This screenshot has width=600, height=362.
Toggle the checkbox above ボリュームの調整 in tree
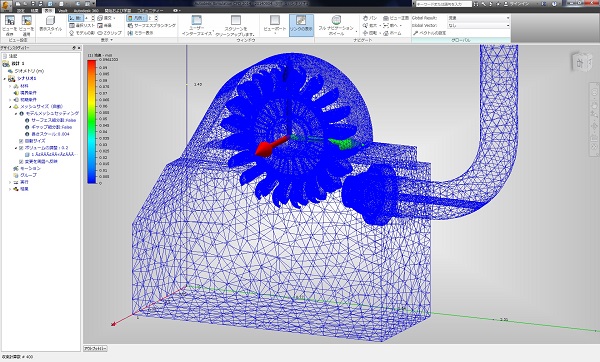click(21, 141)
